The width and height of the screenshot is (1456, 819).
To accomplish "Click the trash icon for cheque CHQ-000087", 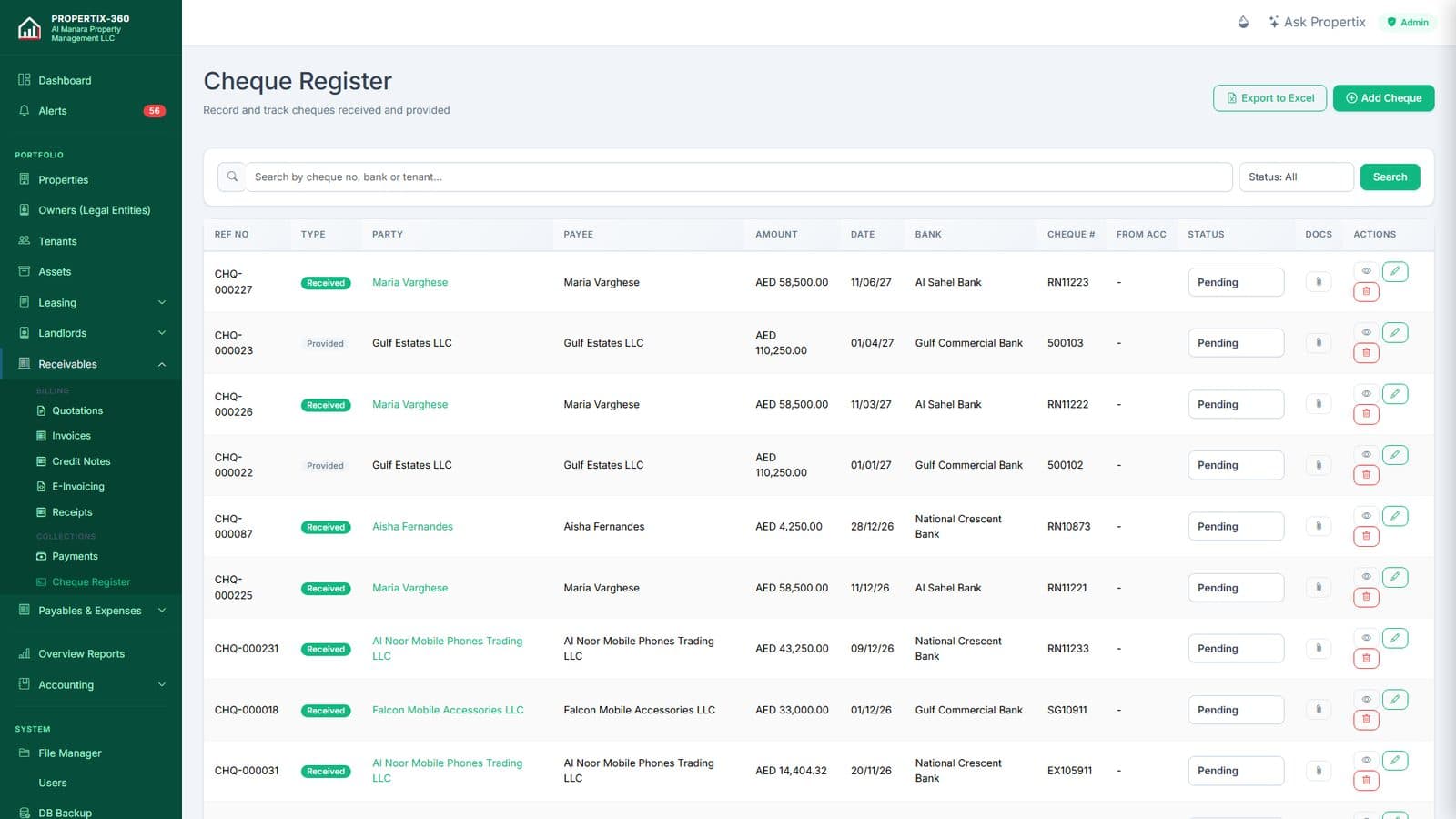I will pos(1366,536).
